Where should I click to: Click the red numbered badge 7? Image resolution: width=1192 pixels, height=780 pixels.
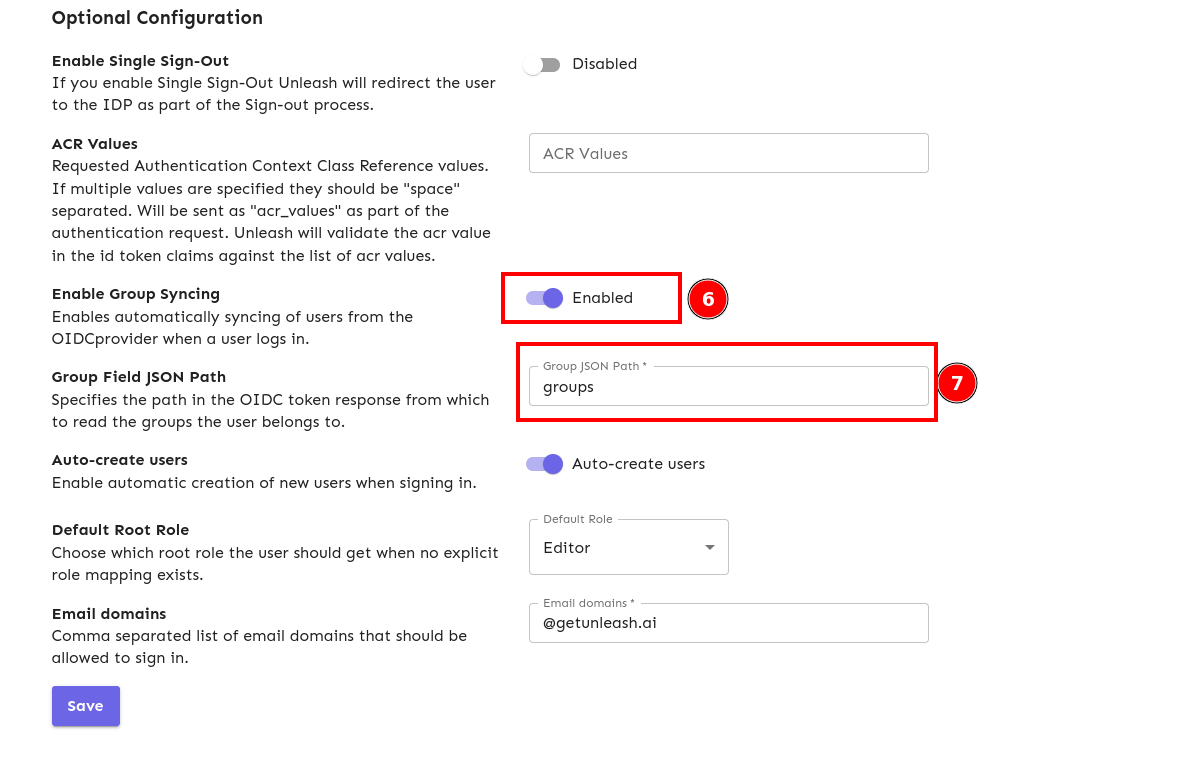pos(957,383)
